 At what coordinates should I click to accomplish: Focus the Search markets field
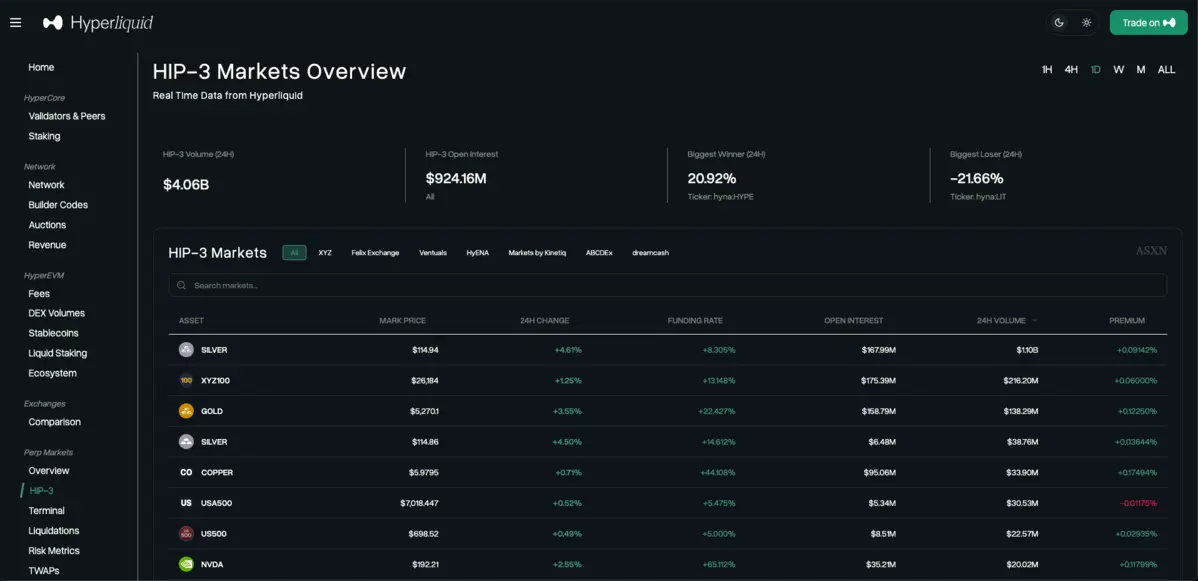(x=670, y=285)
